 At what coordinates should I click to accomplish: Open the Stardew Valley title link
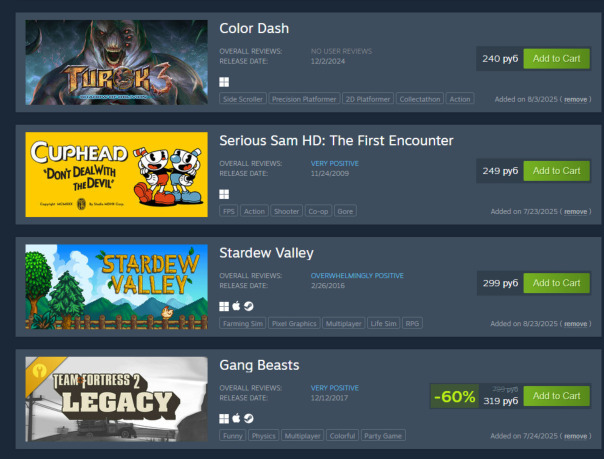(x=266, y=253)
